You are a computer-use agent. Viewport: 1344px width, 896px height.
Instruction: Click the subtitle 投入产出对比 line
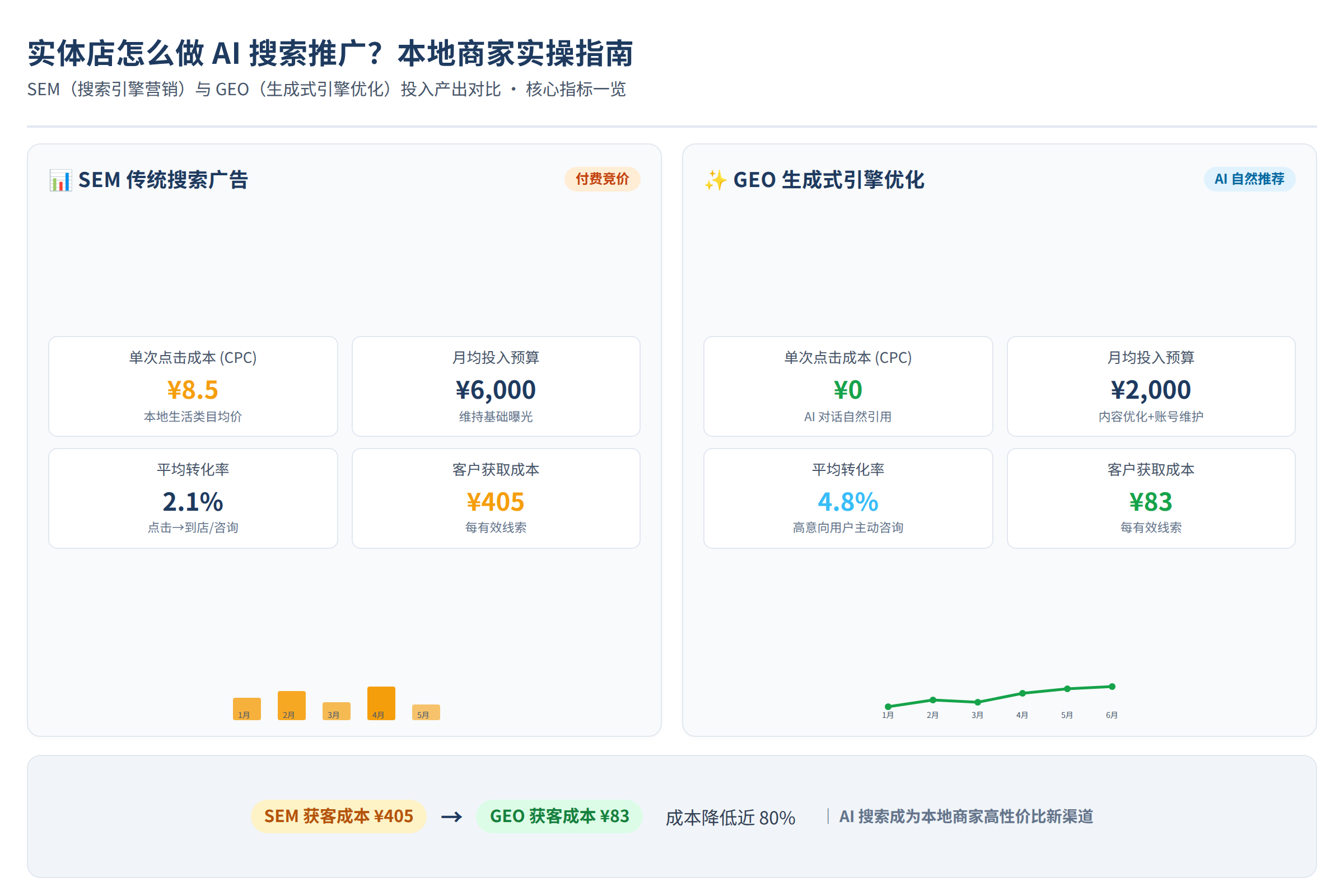coord(326,89)
